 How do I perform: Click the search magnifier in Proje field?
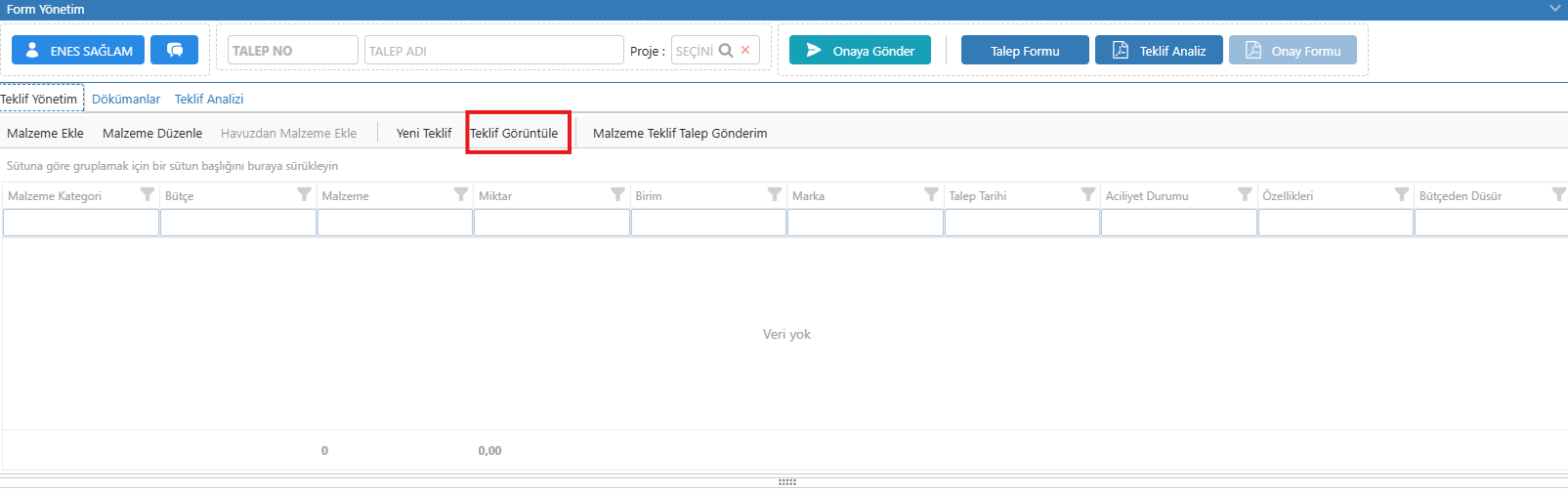726,51
